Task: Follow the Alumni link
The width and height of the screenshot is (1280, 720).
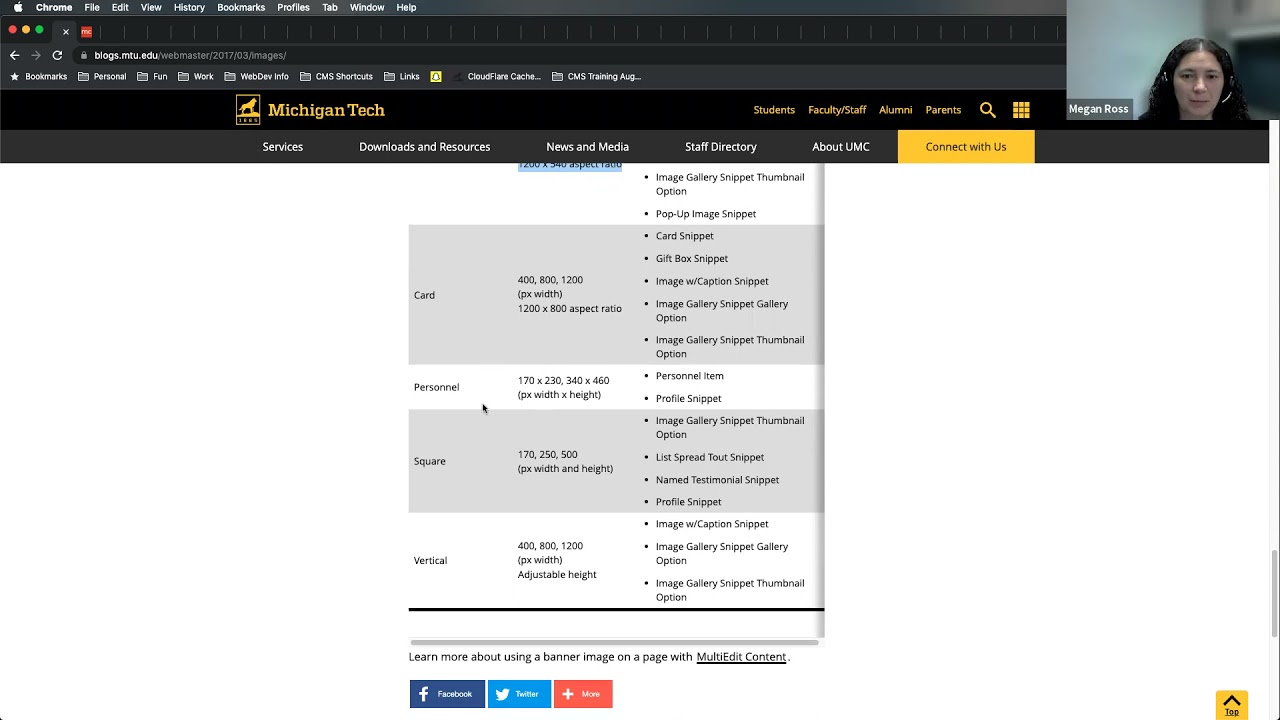Action: coord(896,110)
